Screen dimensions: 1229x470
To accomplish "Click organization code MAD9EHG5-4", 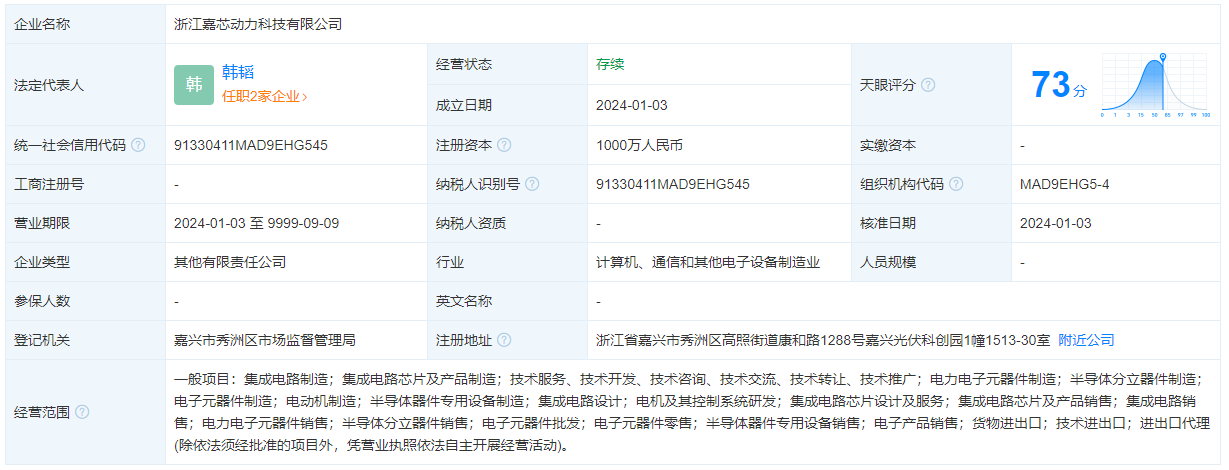I will pos(1064,184).
